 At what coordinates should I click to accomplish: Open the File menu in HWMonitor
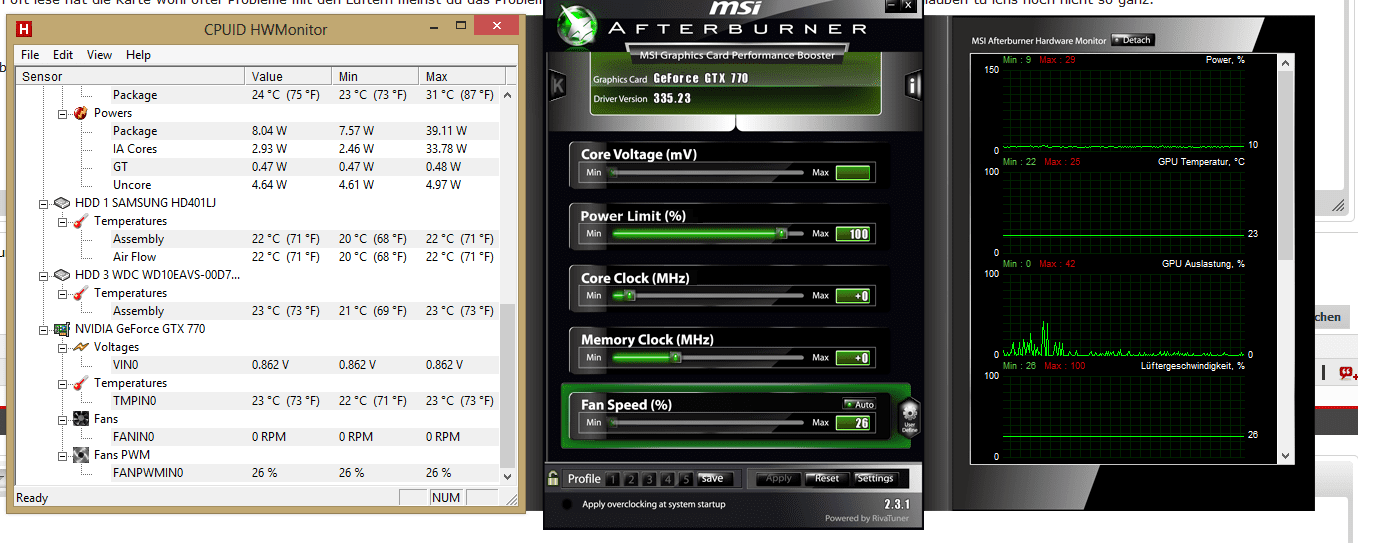pyautogui.click(x=30, y=55)
